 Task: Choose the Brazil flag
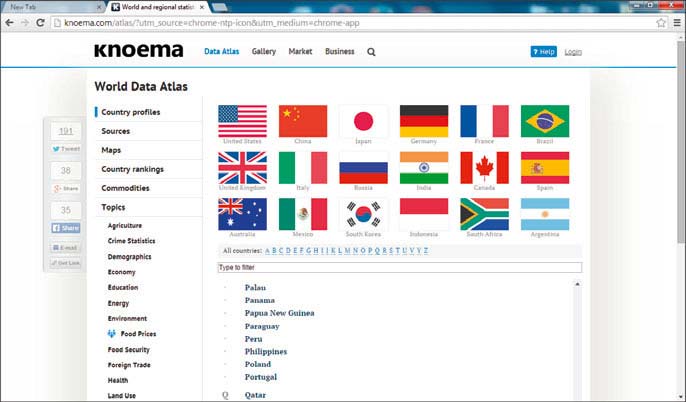coord(545,121)
